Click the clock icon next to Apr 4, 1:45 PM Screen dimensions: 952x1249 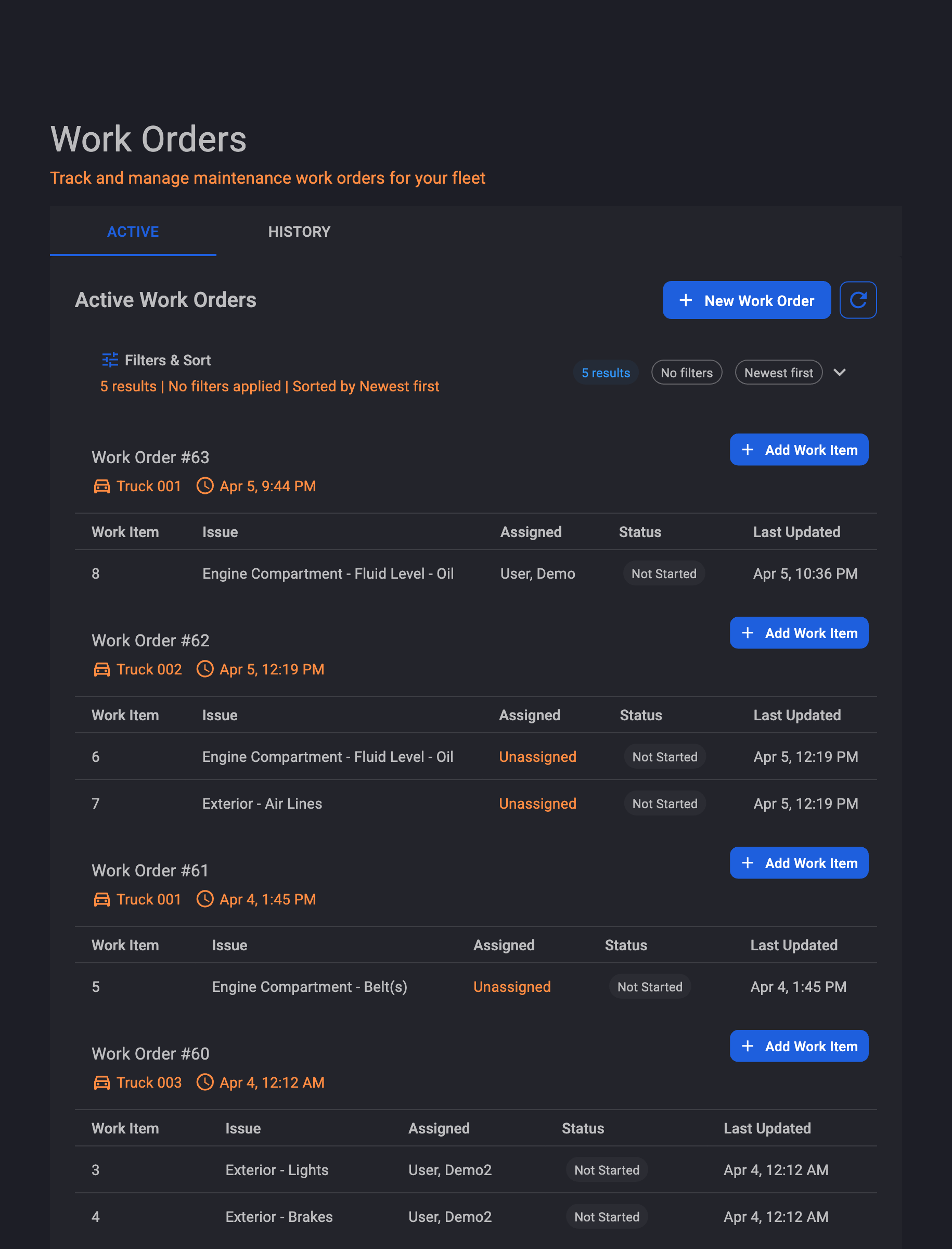pos(204,899)
